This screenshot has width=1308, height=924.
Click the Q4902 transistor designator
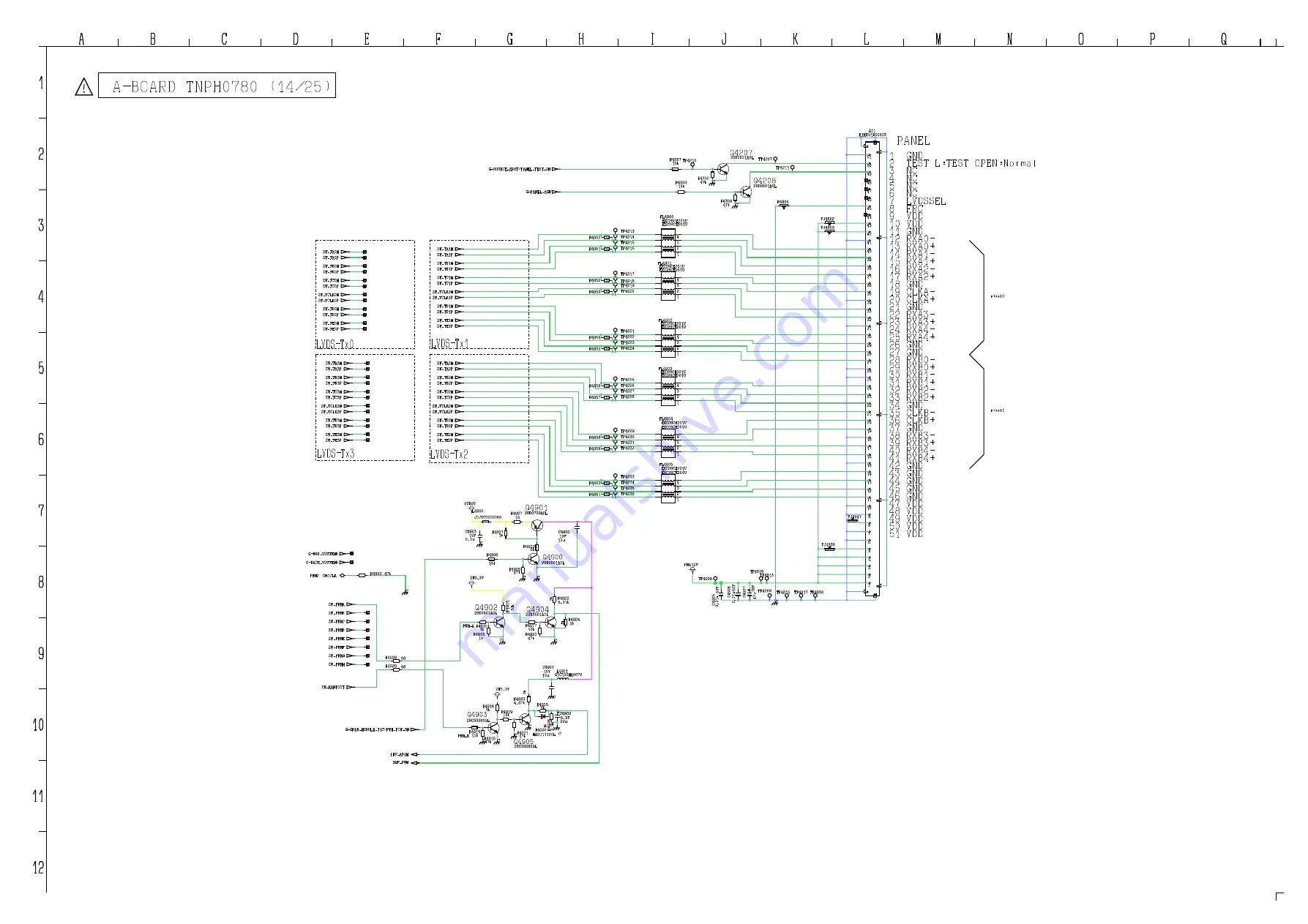pyautogui.click(x=485, y=607)
